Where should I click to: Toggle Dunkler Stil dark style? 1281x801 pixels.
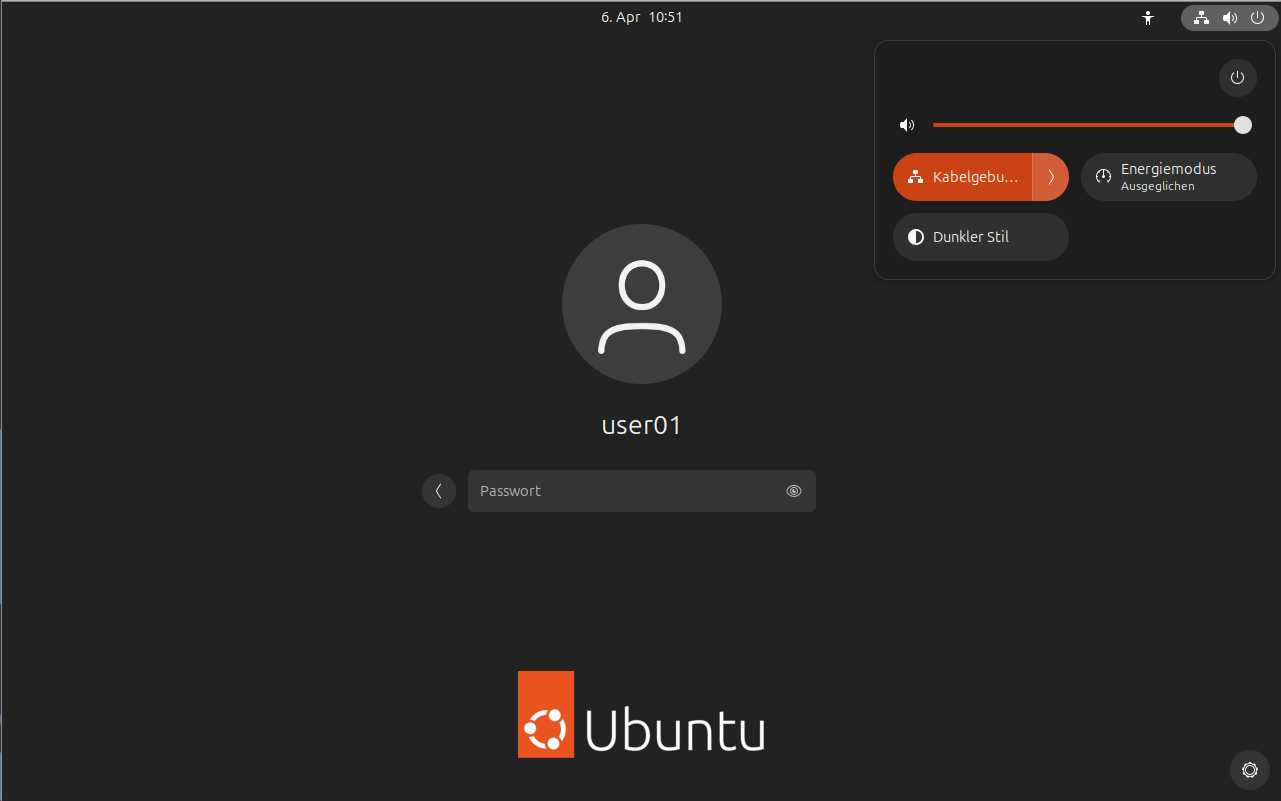click(x=980, y=237)
